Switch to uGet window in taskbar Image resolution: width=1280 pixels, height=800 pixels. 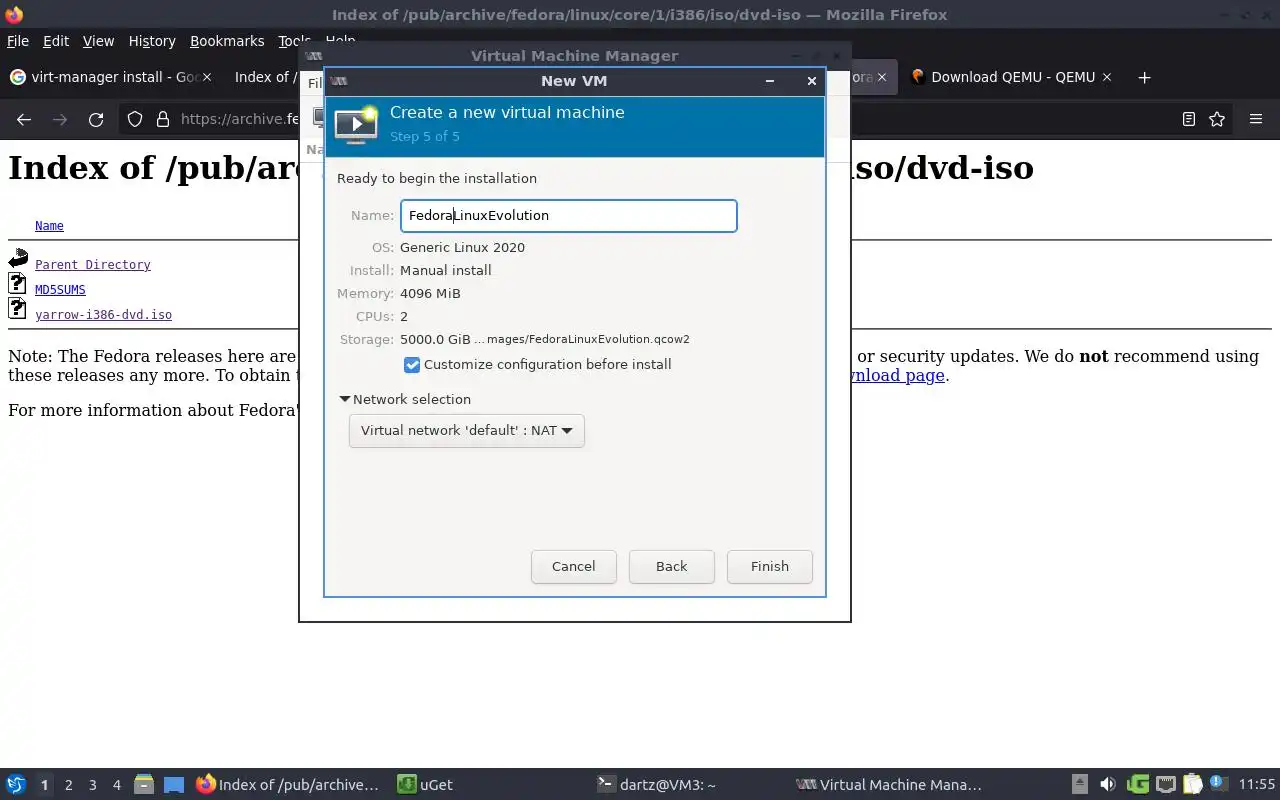(426, 785)
